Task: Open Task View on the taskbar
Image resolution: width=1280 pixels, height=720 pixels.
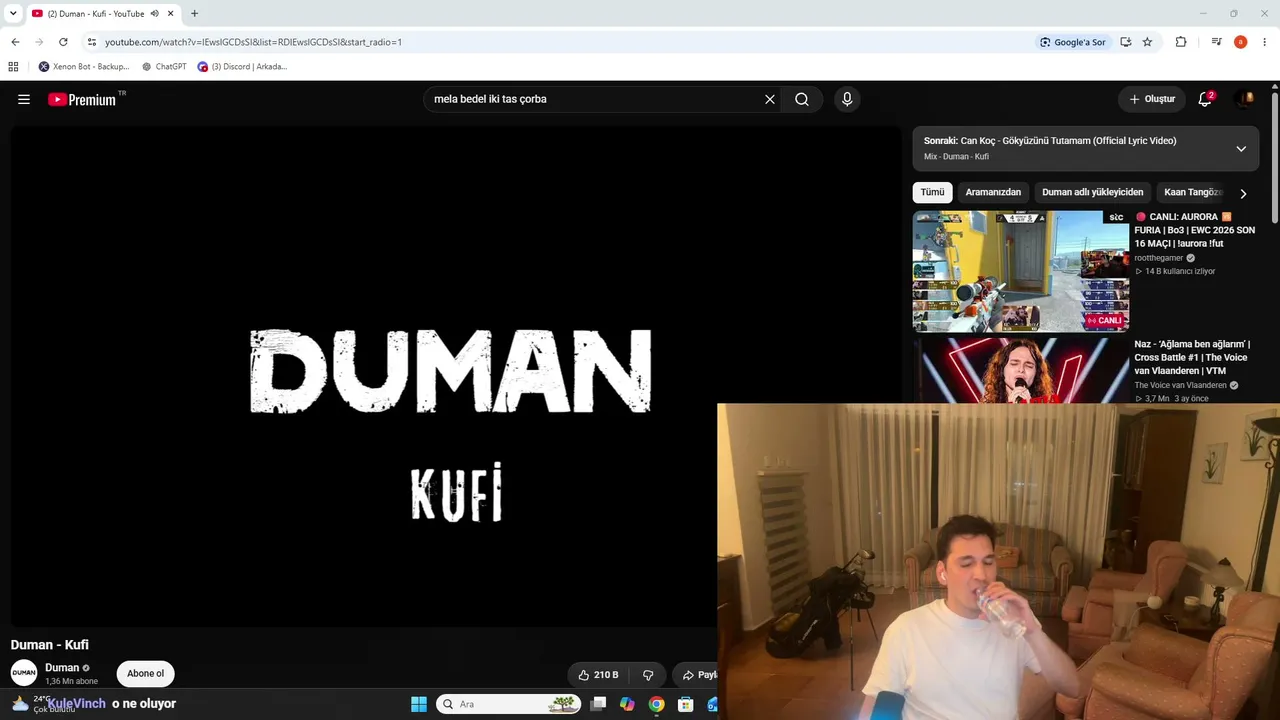Action: click(598, 704)
